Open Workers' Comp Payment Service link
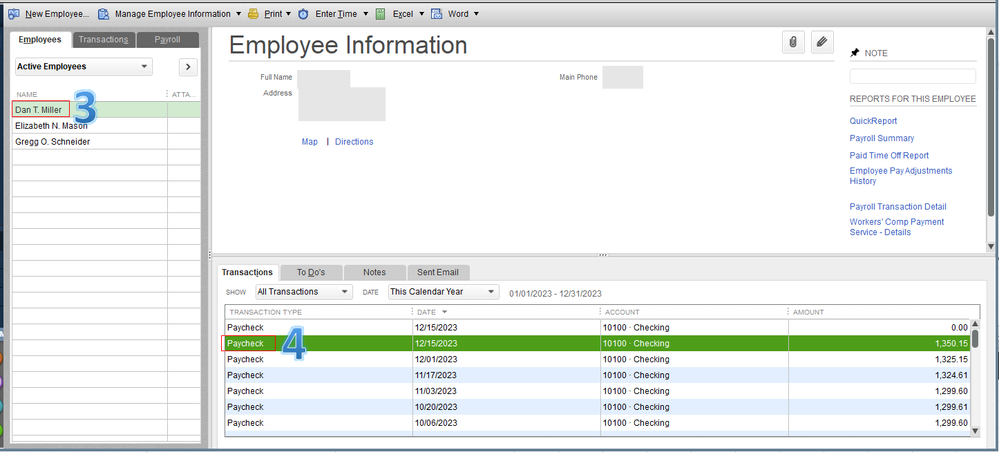 click(897, 227)
